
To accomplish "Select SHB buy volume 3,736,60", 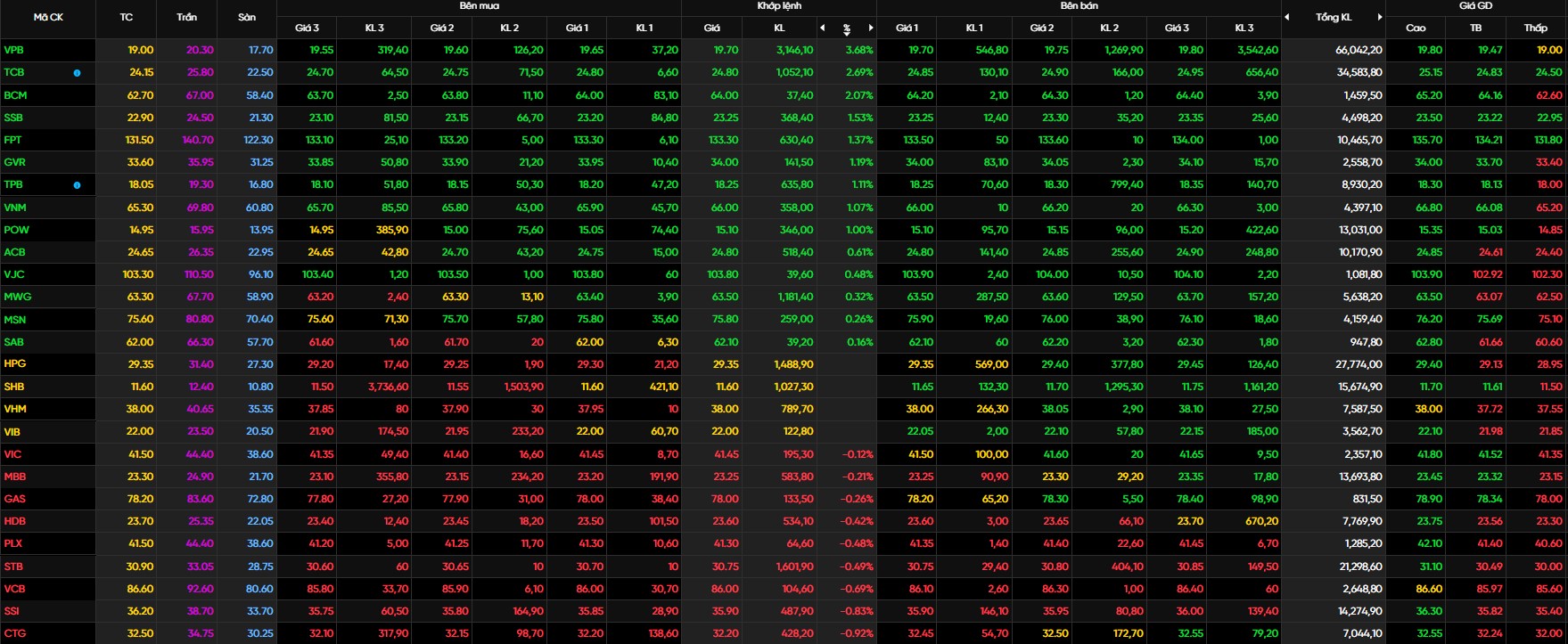I will point(388,387).
